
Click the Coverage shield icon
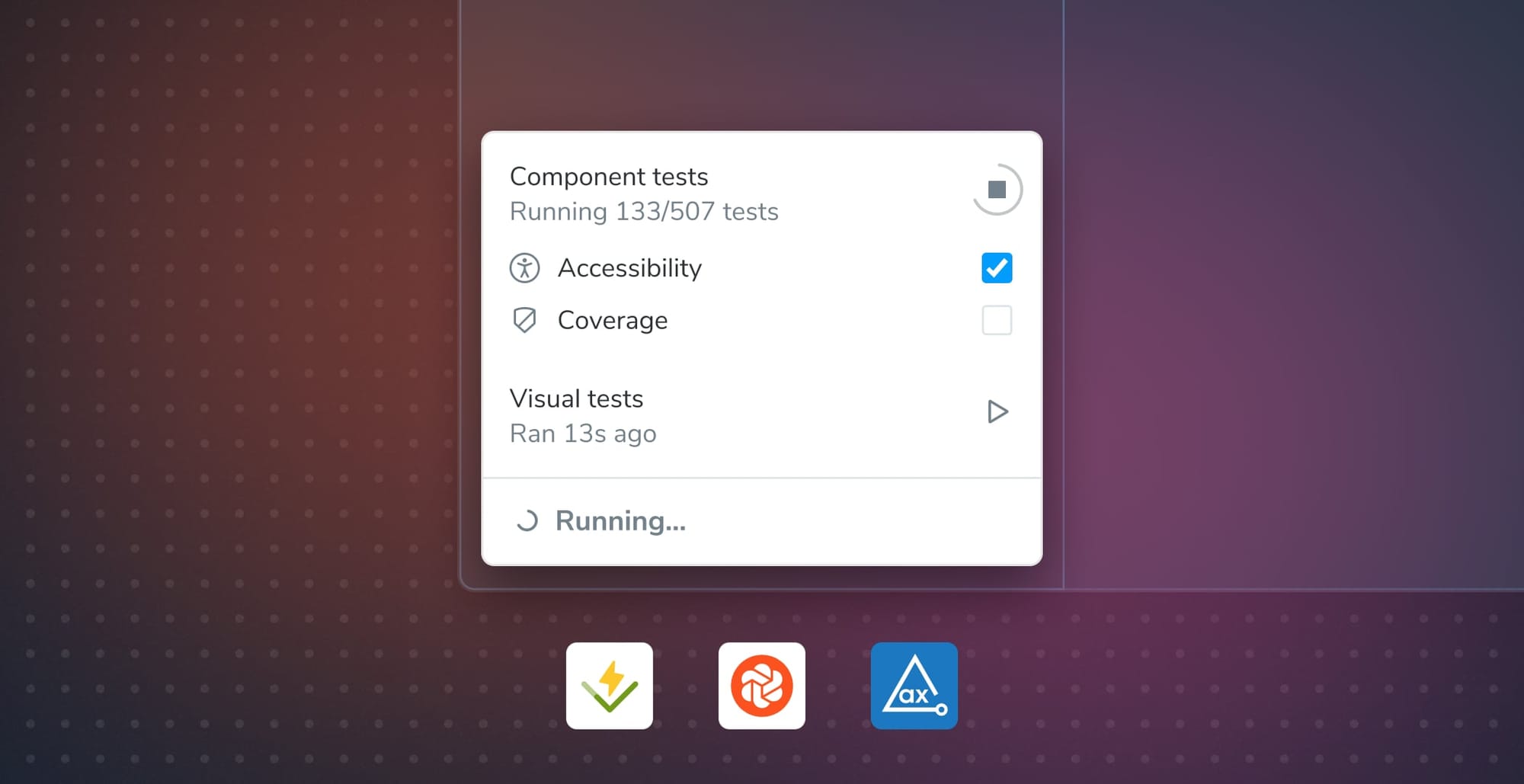coord(524,320)
